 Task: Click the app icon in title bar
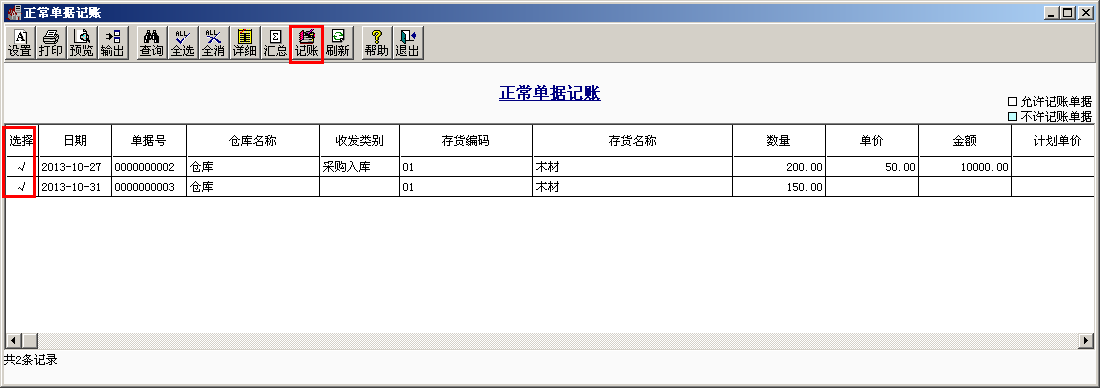click(x=13, y=12)
